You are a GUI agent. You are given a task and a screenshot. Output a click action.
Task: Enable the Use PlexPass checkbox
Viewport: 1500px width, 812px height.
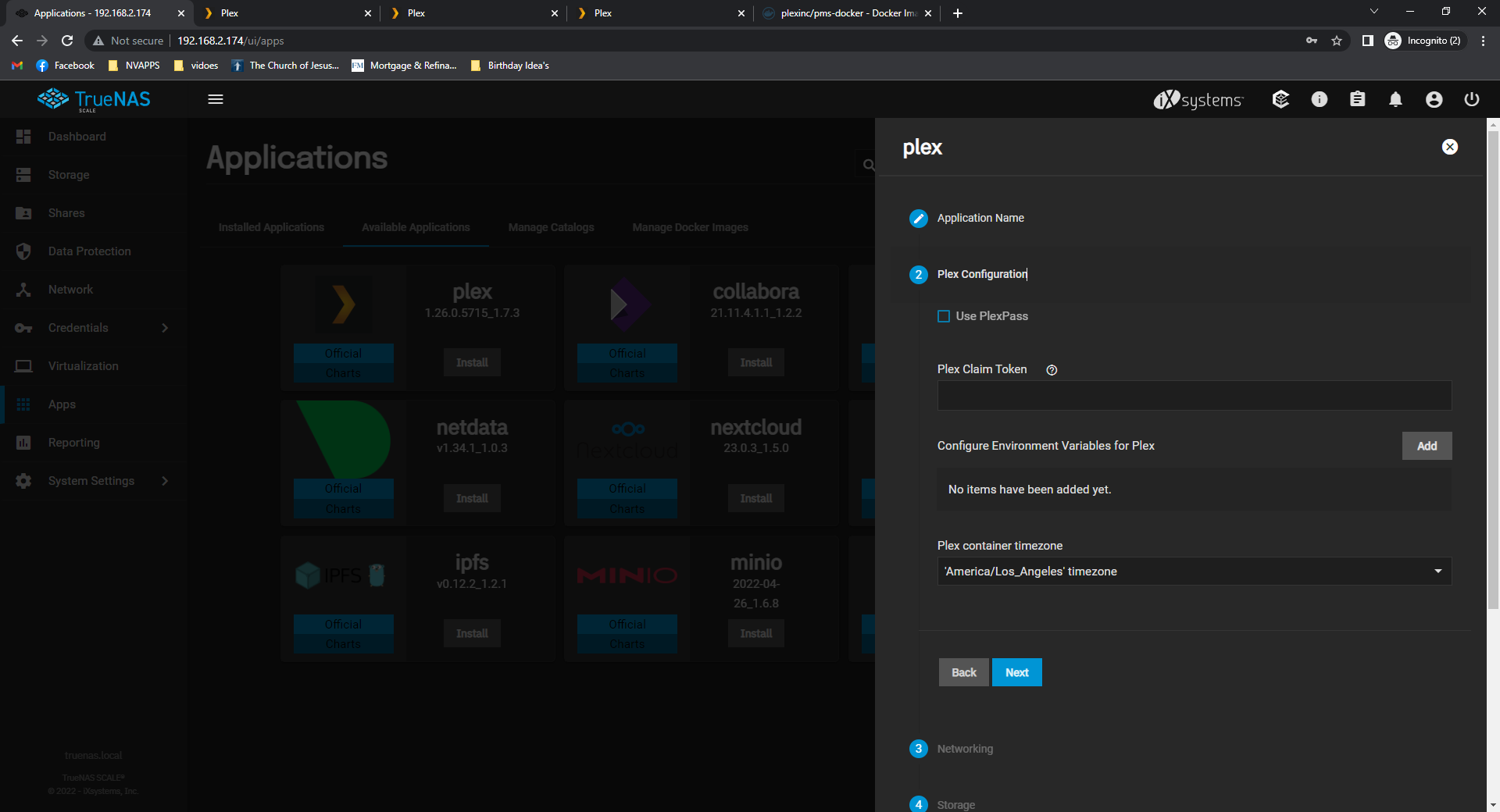click(944, 316)
